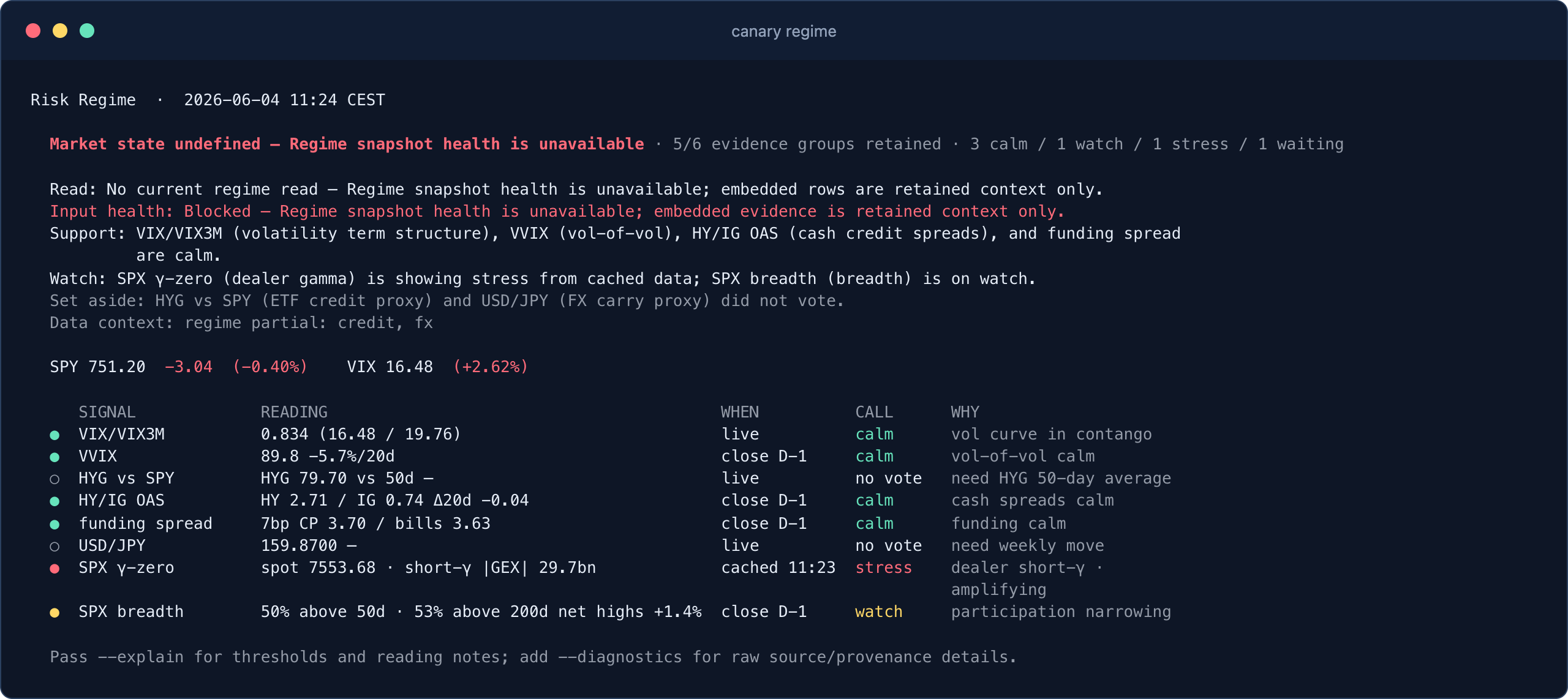Click 'vol curve in contango' reason
Viewport: 1568px width, 699px height.
coord(1051,434)
